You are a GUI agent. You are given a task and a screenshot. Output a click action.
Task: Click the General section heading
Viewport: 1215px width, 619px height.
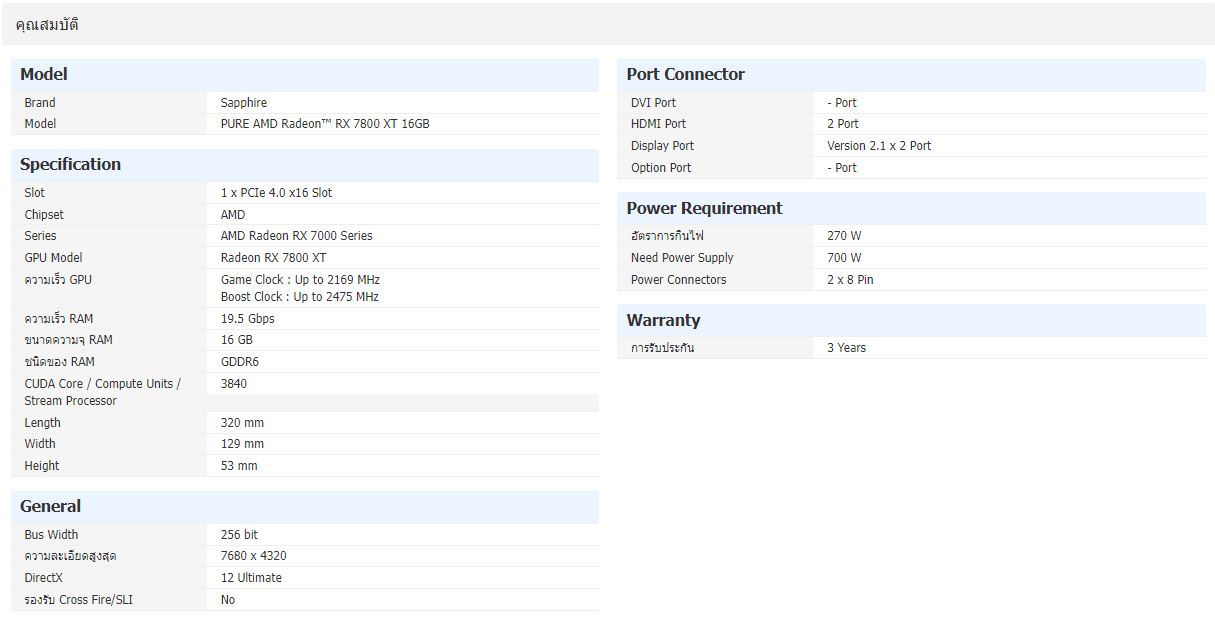click(x=50, y=506)
